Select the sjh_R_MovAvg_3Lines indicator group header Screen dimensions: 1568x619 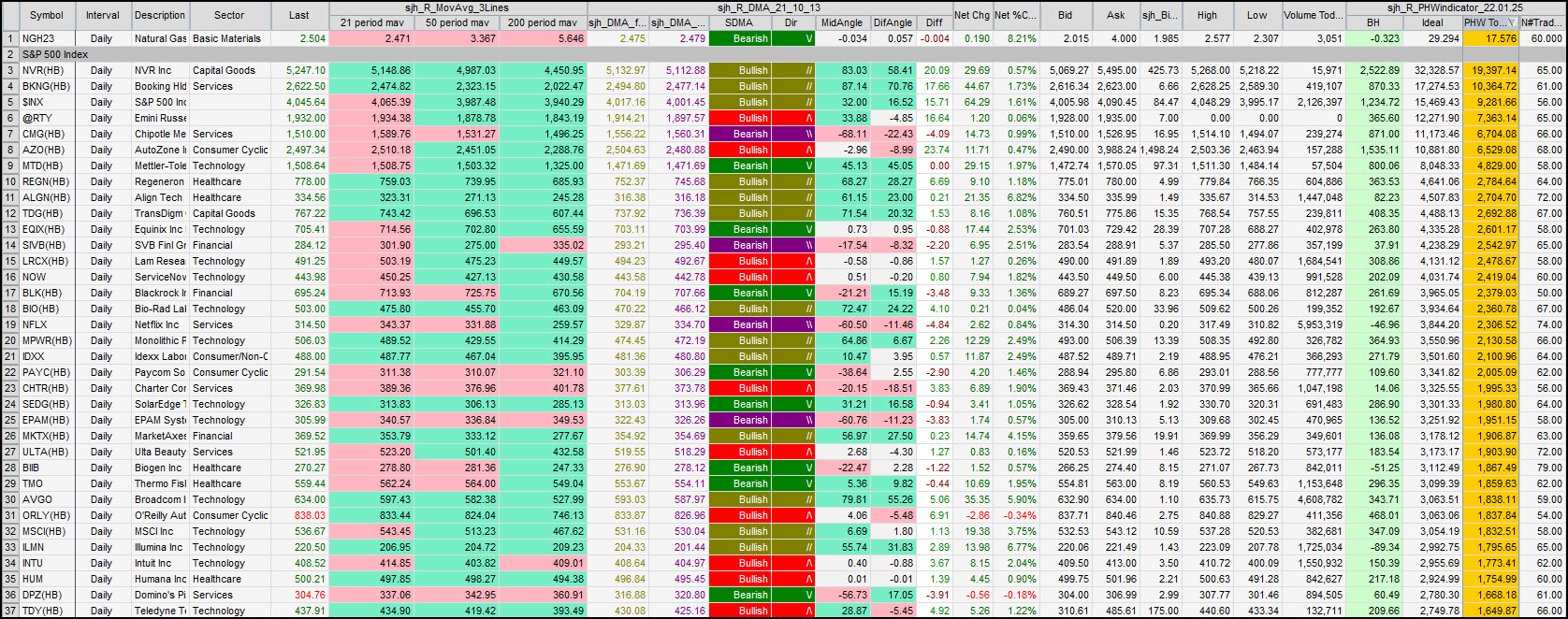457,7
